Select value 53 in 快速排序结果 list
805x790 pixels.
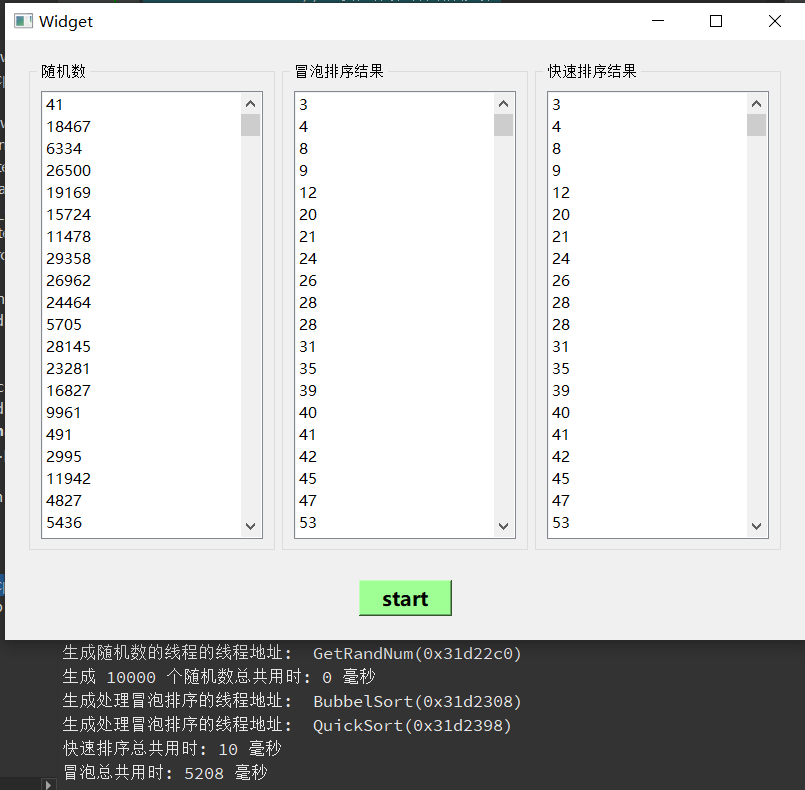[647, 523]
